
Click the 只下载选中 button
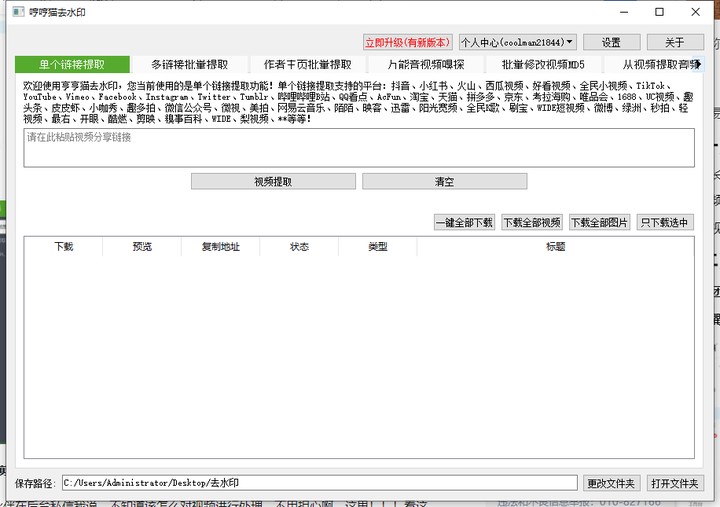coord(664,223)
